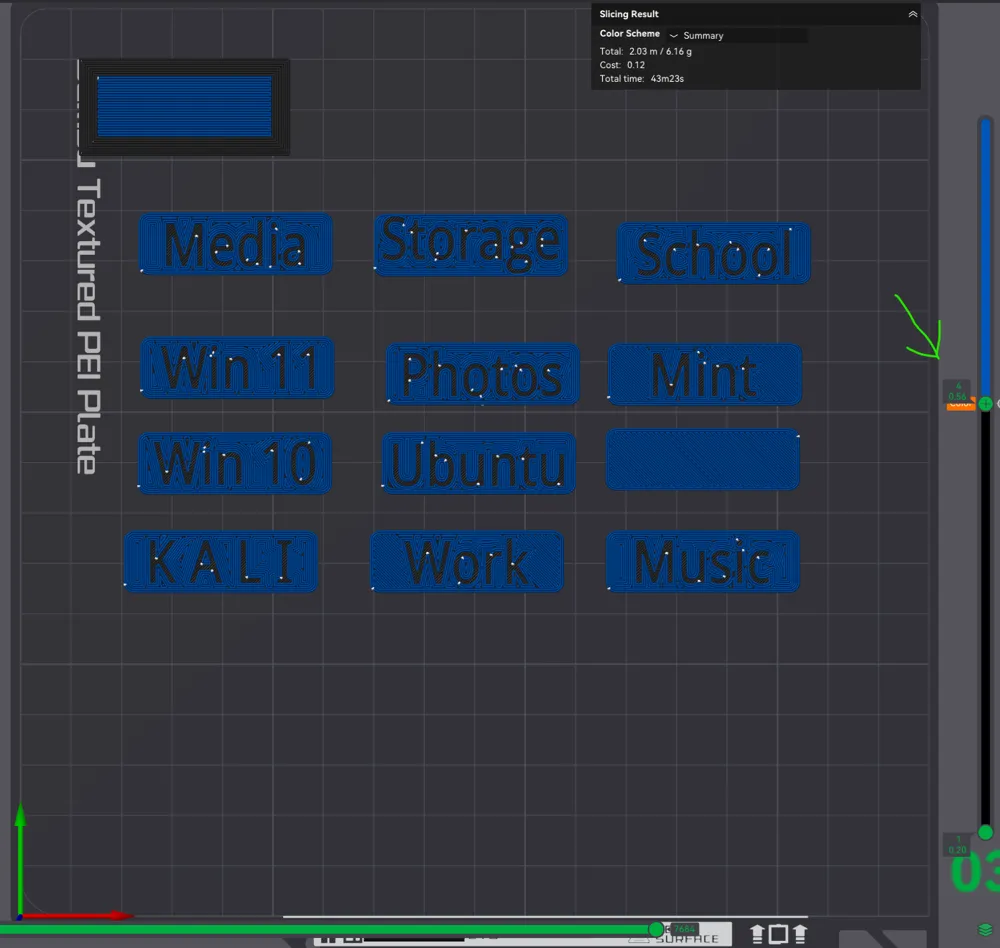Select the Work label object
Viewport: 1000px width, 948px height.
[x=467, y=561]
